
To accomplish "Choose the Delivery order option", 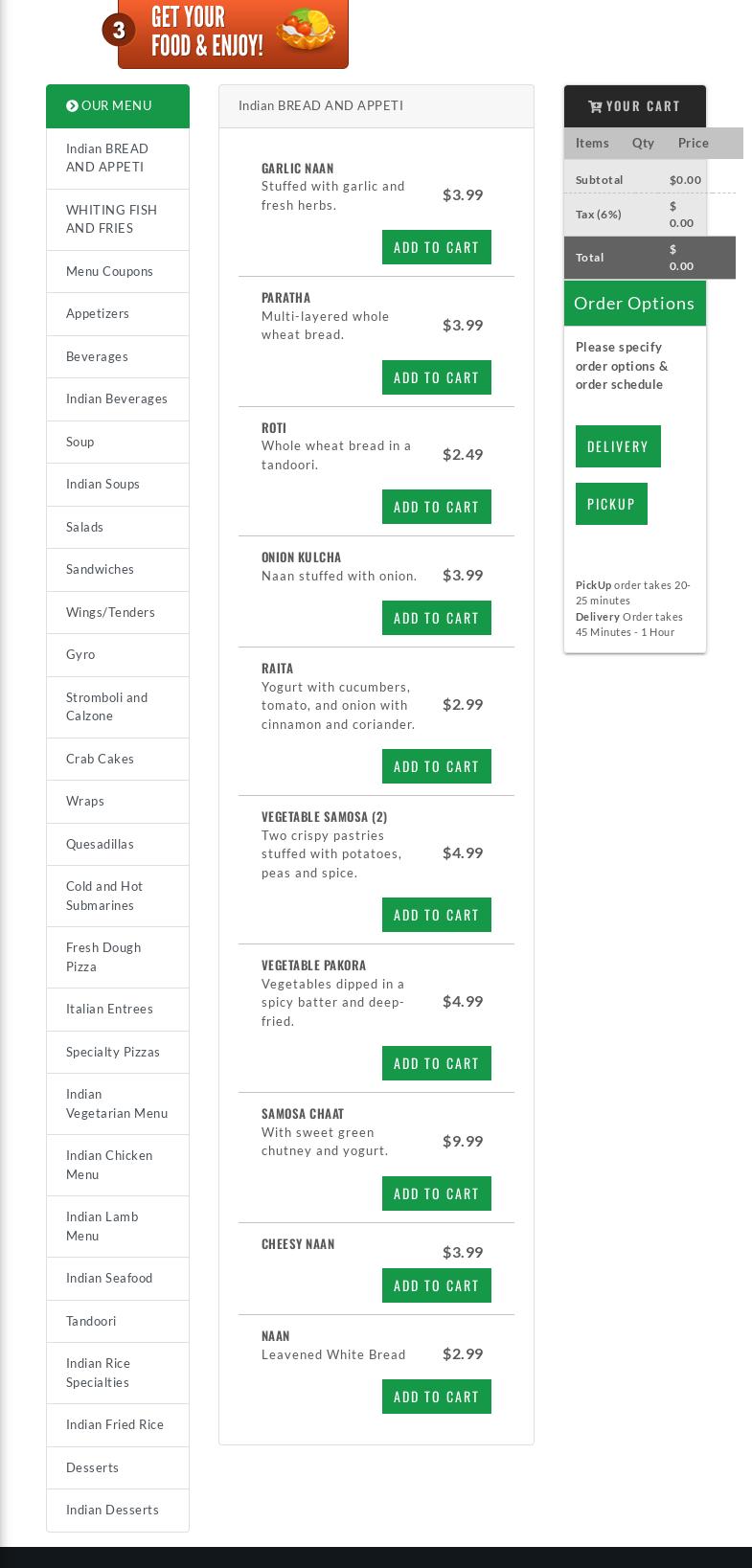I will 618,446.
